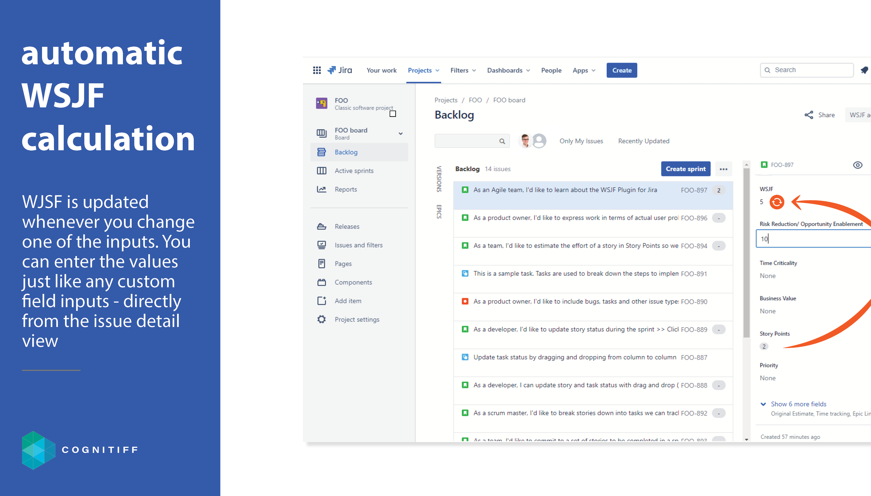Image resolution: width=871 pixels, height=496 pixels.
Task: Select the FOO-897 issue row
Action: [593, 195]
